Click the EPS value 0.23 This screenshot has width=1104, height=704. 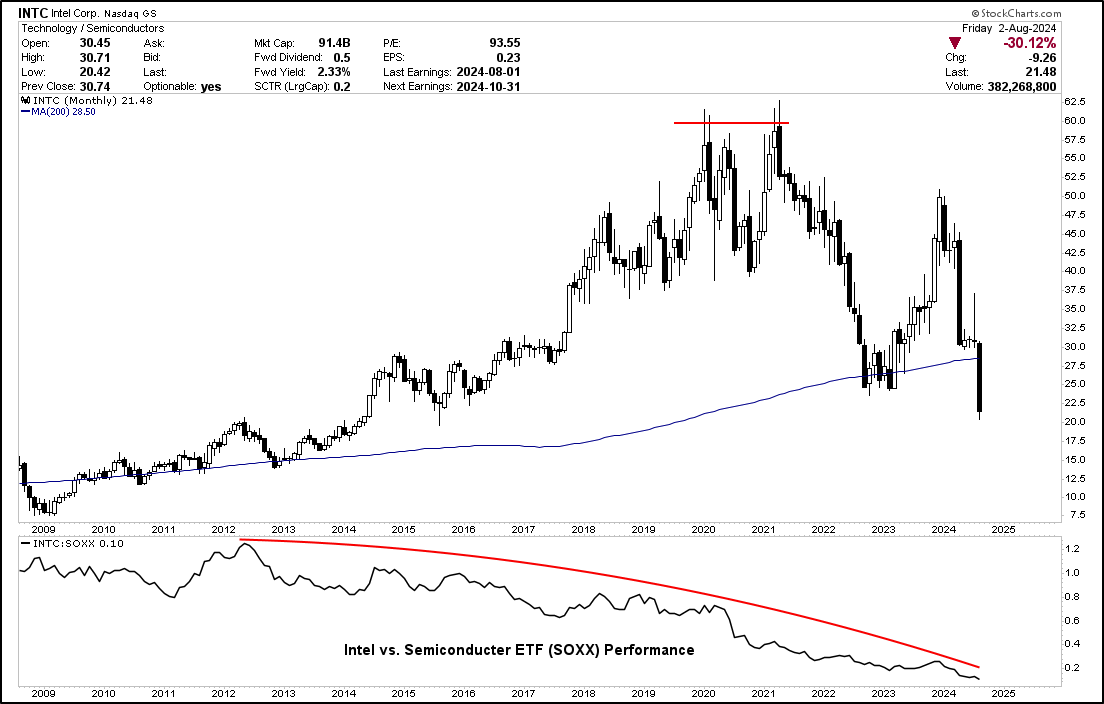point(508,58)
